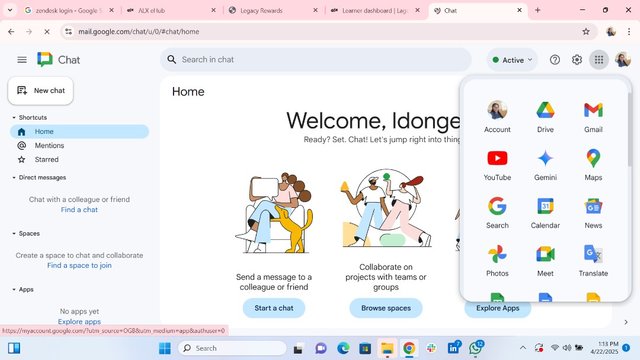
Task: Open Maps from the apps grid
Action: 593,165
